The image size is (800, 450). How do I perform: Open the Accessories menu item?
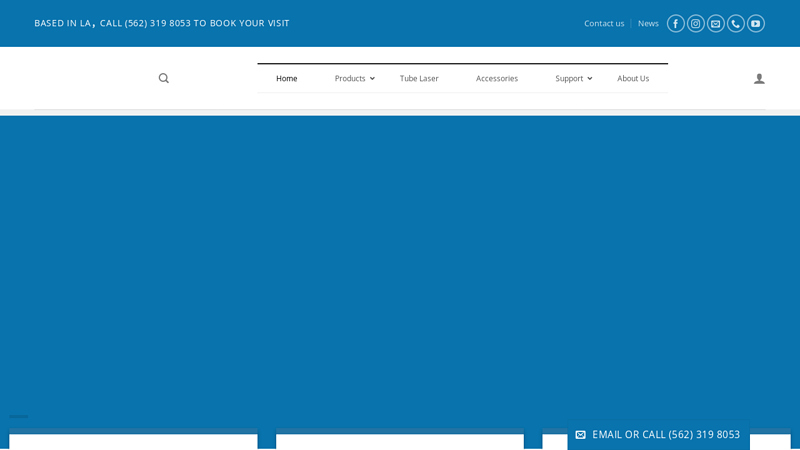click(x=497, y=79)
